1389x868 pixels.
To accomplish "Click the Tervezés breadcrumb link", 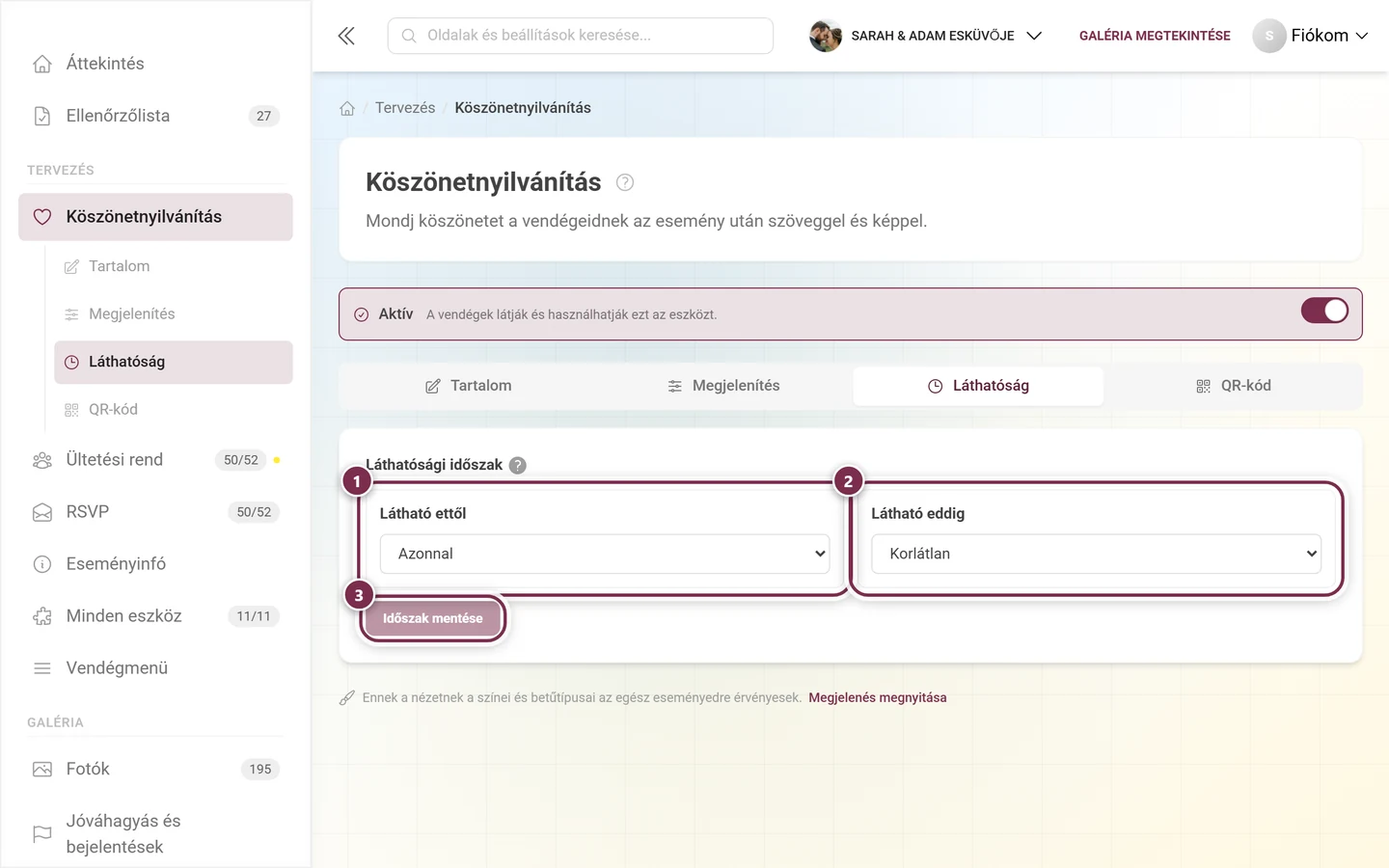I will (x=405, y=108).
